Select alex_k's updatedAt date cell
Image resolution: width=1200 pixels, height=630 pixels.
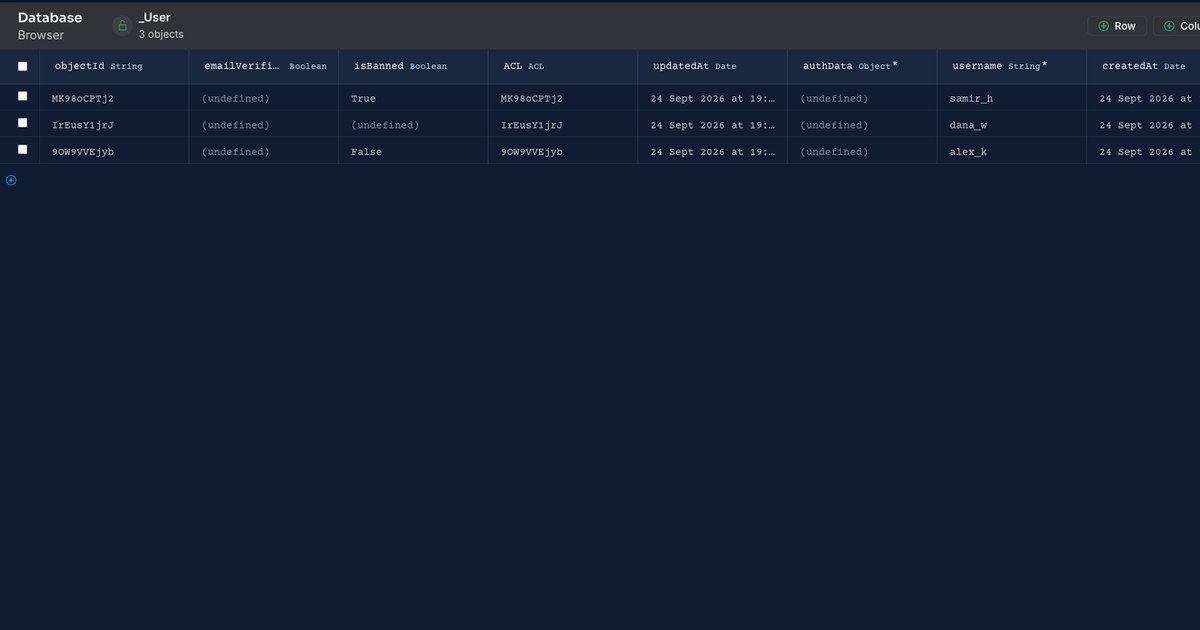click(x=713, y=151)
